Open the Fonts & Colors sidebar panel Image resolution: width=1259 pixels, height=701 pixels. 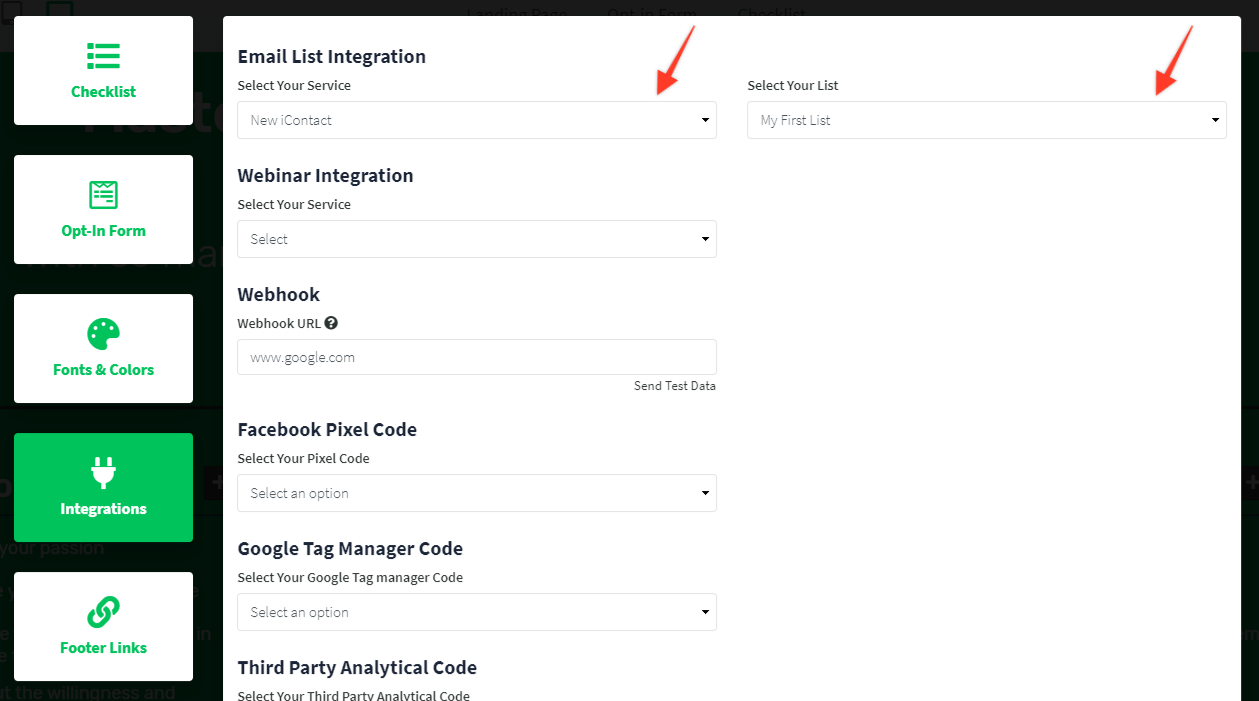103,348
